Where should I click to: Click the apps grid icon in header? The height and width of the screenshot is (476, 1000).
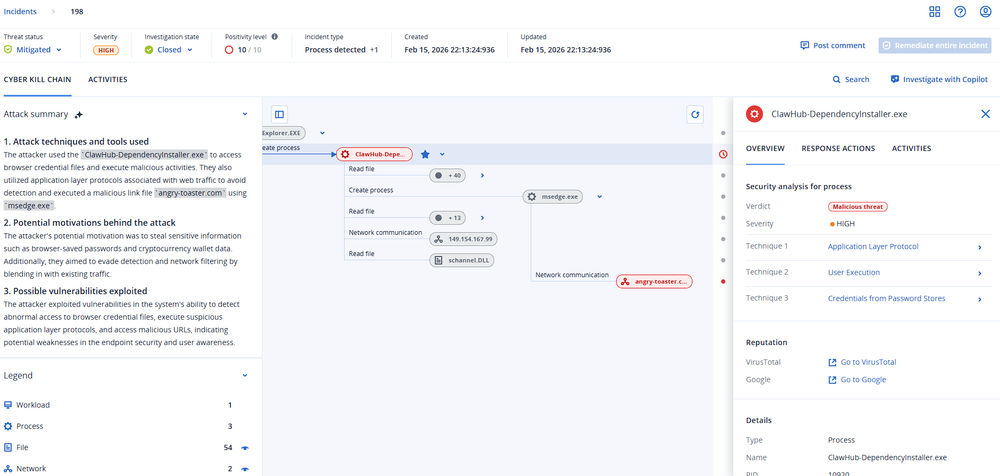pos(934,12)
